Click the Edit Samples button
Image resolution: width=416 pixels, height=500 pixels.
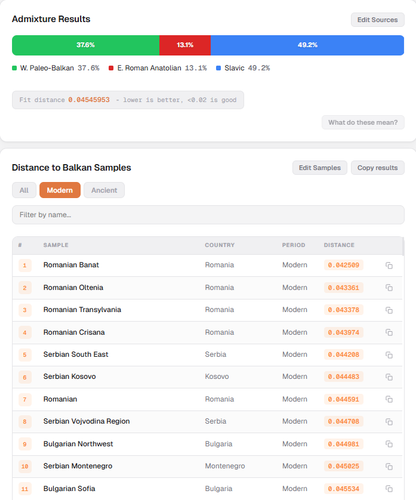(320, 168)
